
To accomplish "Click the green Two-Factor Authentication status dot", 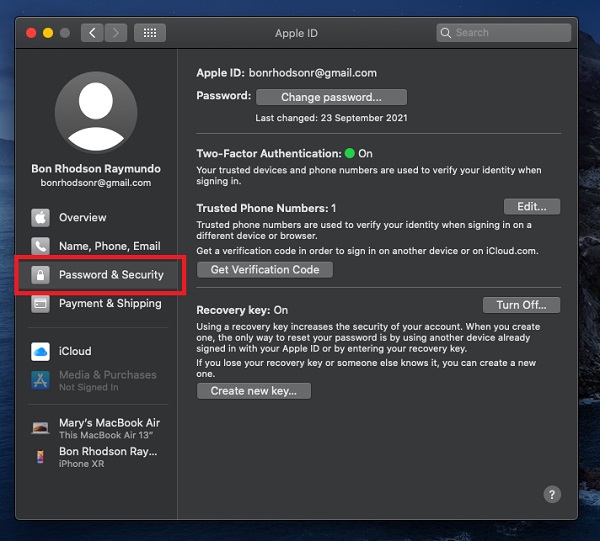I will click(x=350, y=153).
